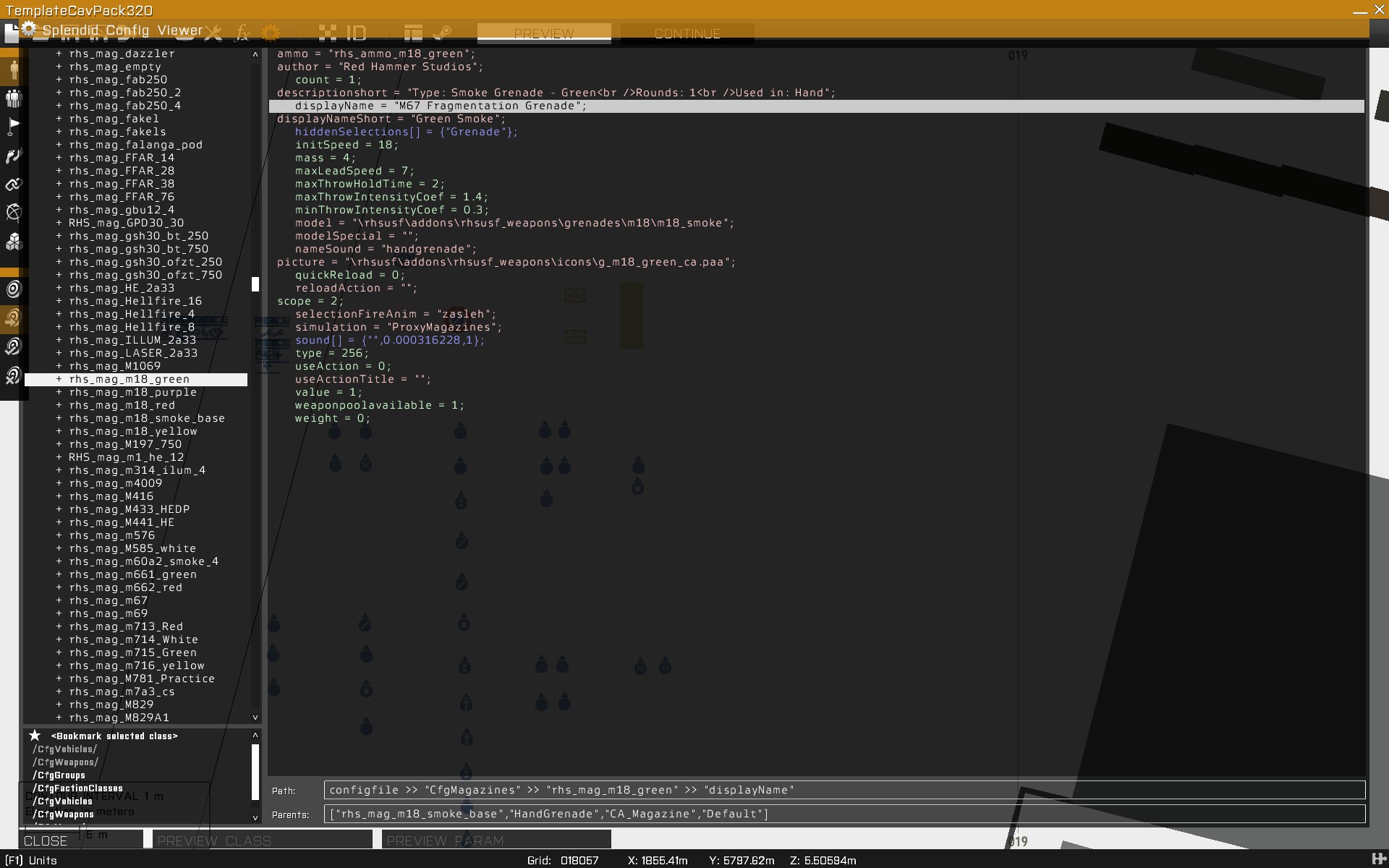Viewport: 1389px width, 868px height.
Task: Select the waypoint flag sidebar icon
Action: pyautogui.click(x=14, y=127)
